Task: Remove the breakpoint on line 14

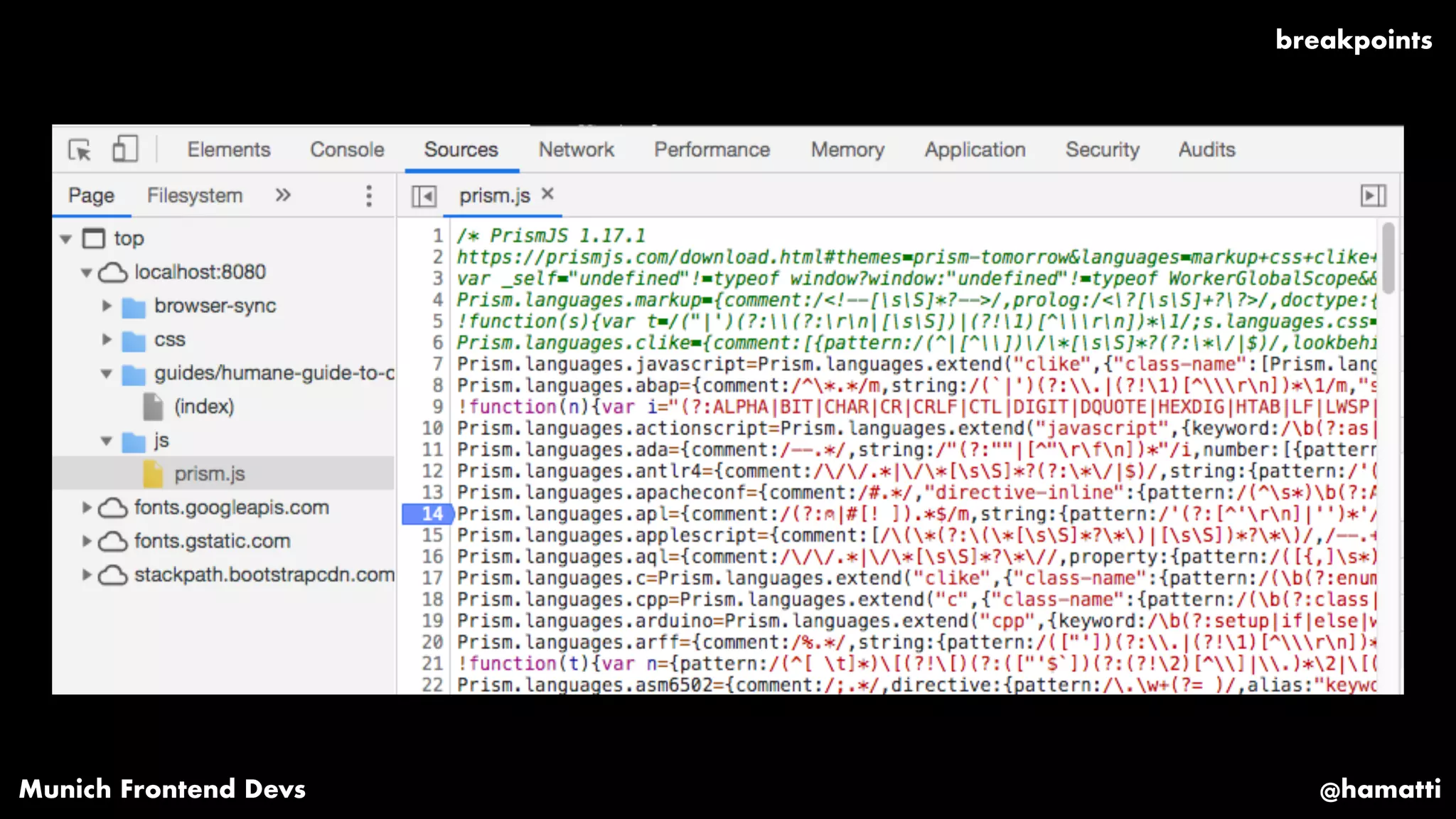Action: pyautogui.click(x=427, y=514)
